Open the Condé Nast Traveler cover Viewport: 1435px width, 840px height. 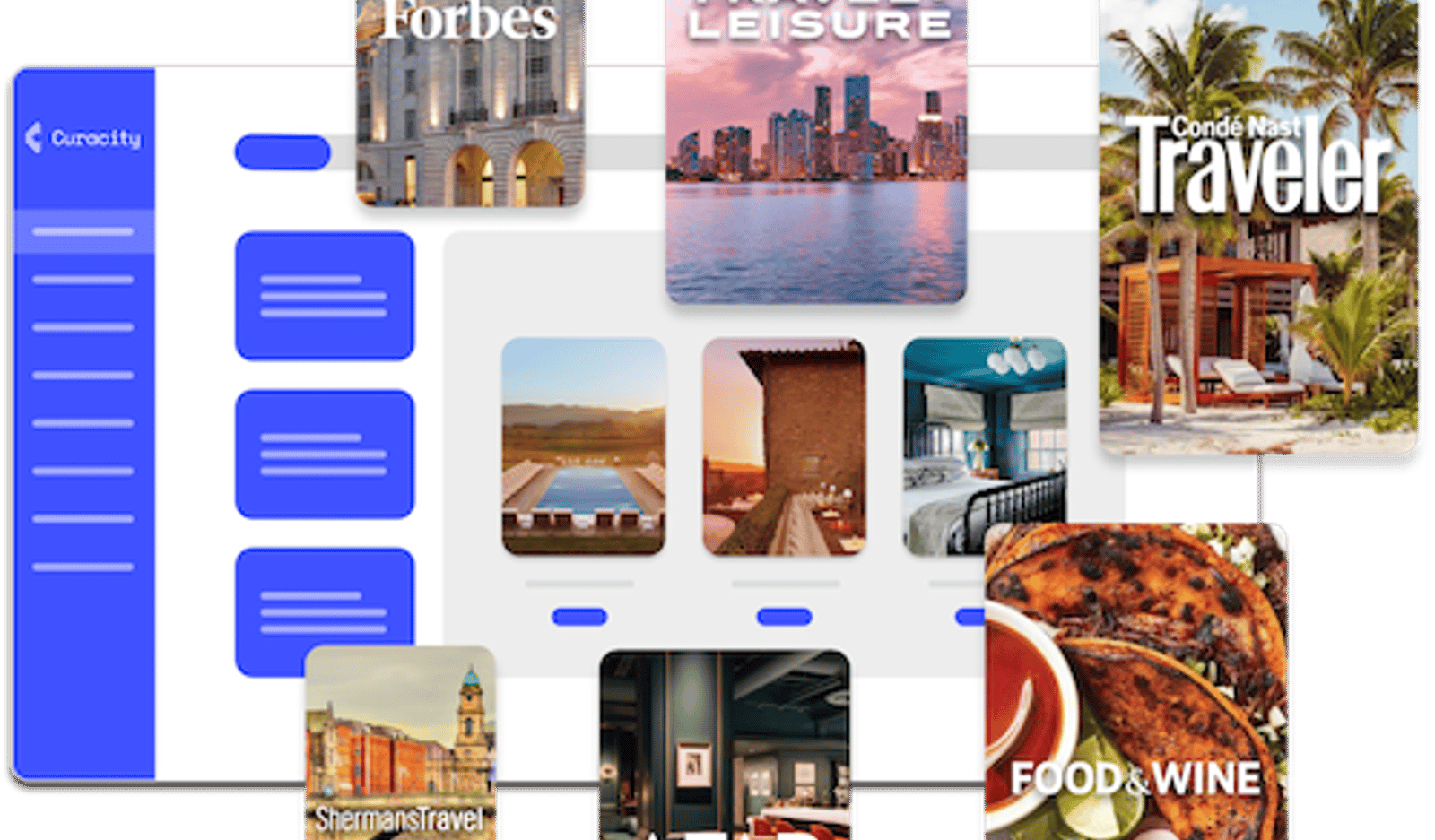[x=1258, y=226]
